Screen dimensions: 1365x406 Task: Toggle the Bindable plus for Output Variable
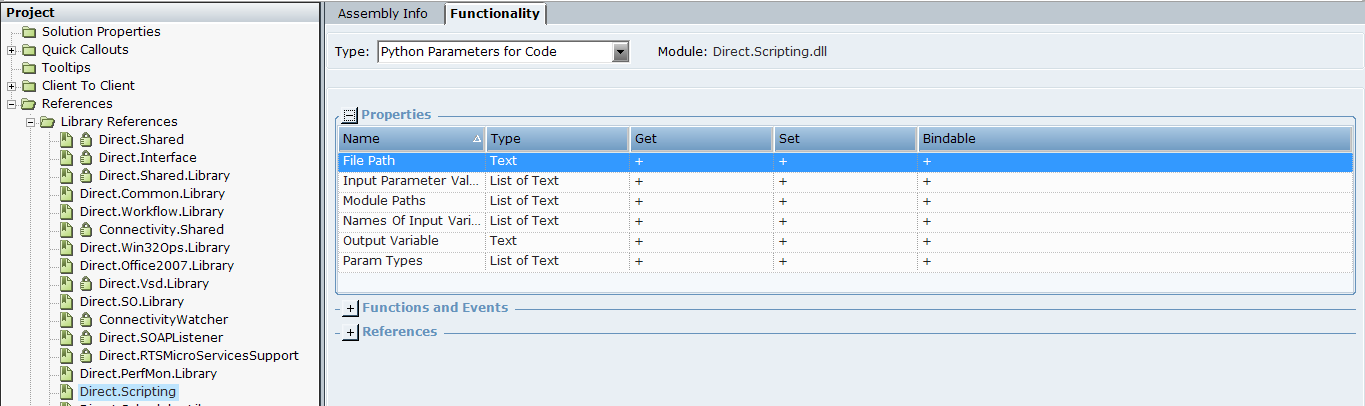tap(926, 241)
